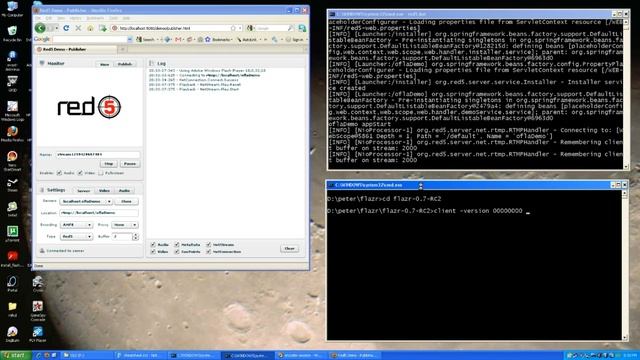640x360 pixels.
Task: Toggle the CuePoints log filter checkbox
Action: [177, 251]
